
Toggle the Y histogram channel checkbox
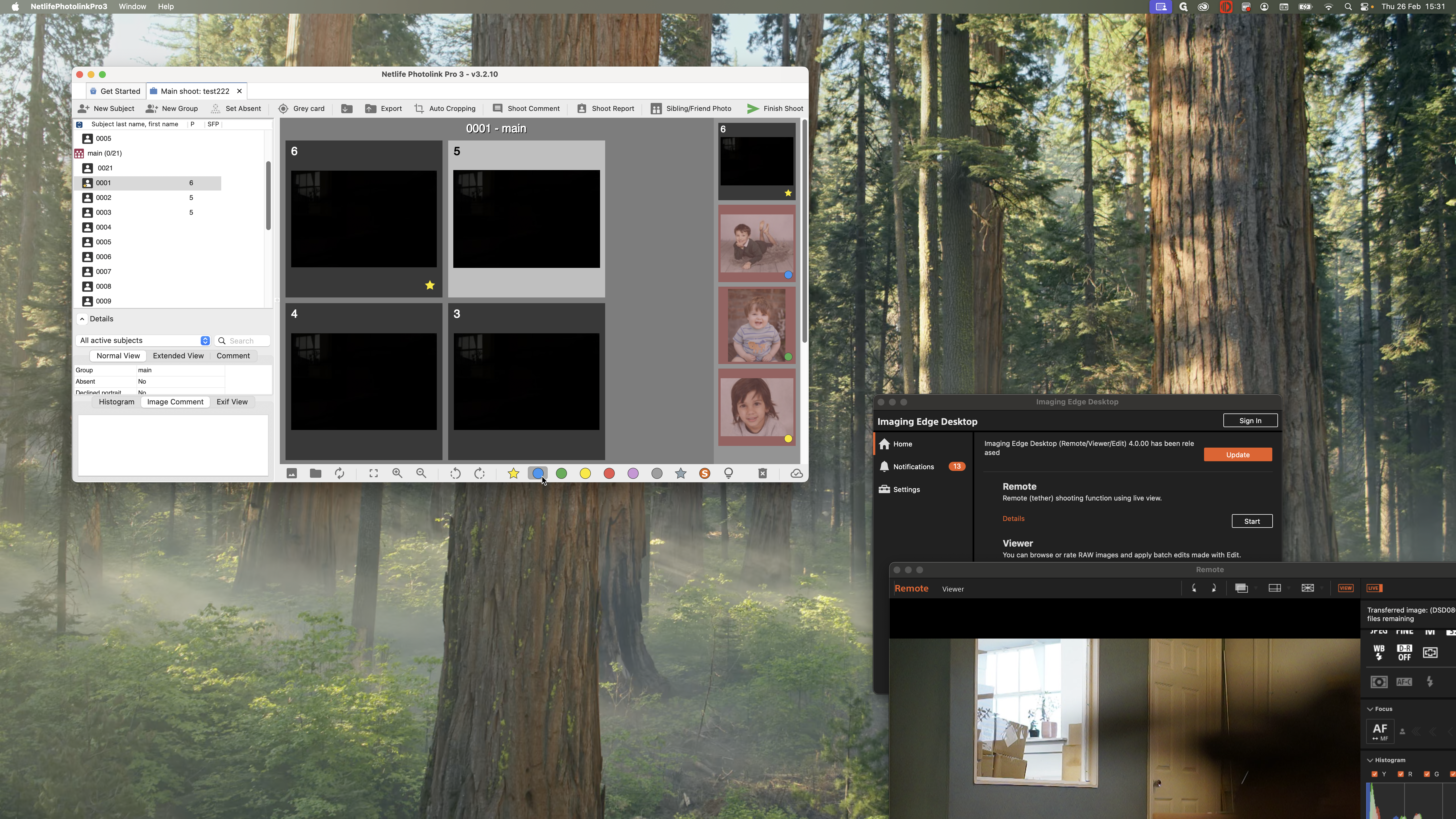point(1375,774)
